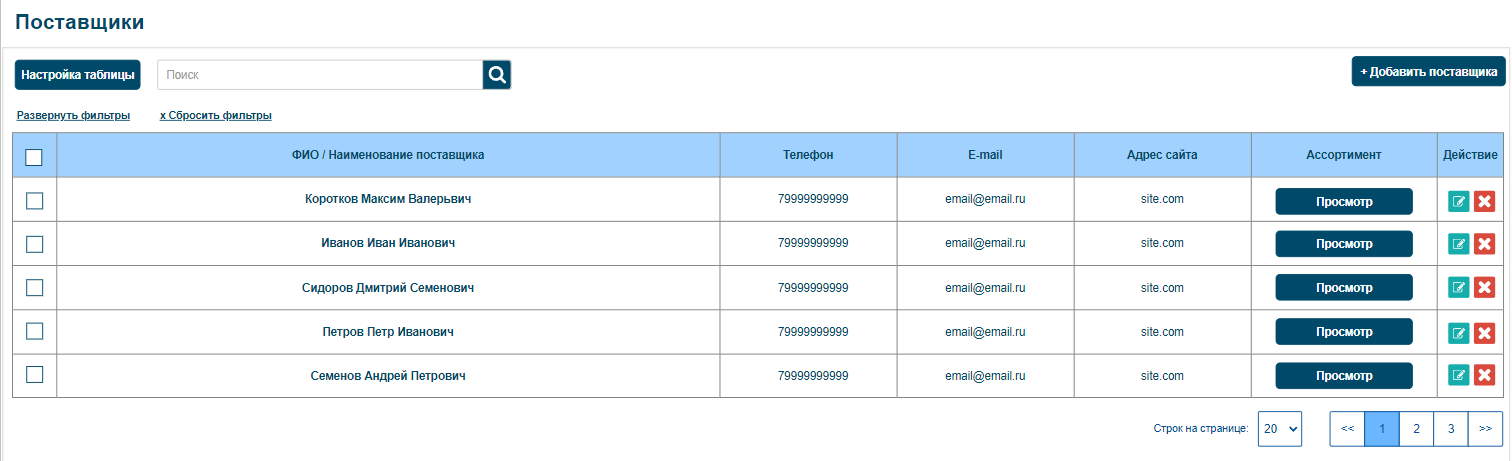Expand filters via Развернуть фильтры link
The height and width of the screenshot is (461, 1512).
73,116
